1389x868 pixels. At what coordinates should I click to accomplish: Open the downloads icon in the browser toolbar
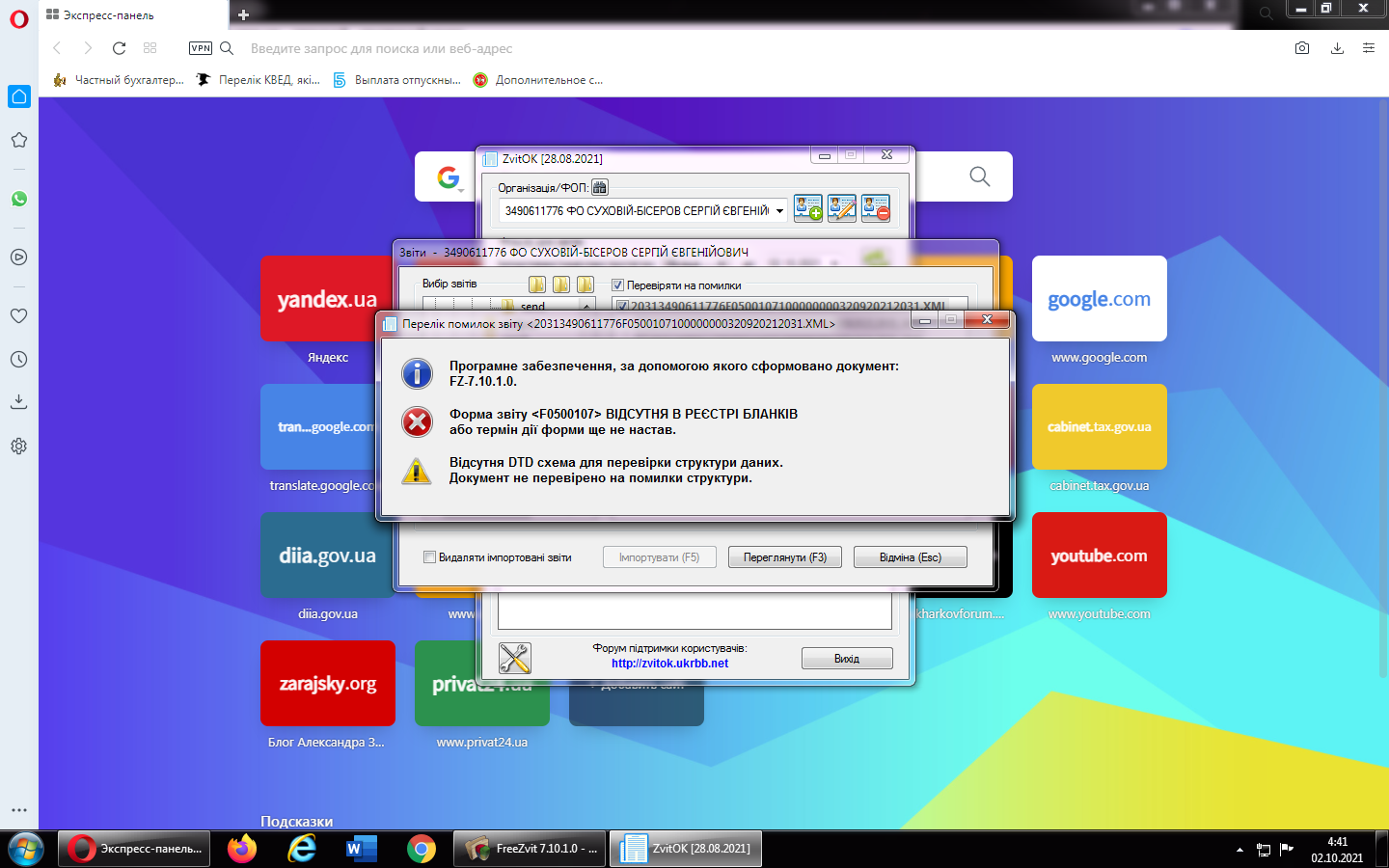click(x=1337, y=48)
